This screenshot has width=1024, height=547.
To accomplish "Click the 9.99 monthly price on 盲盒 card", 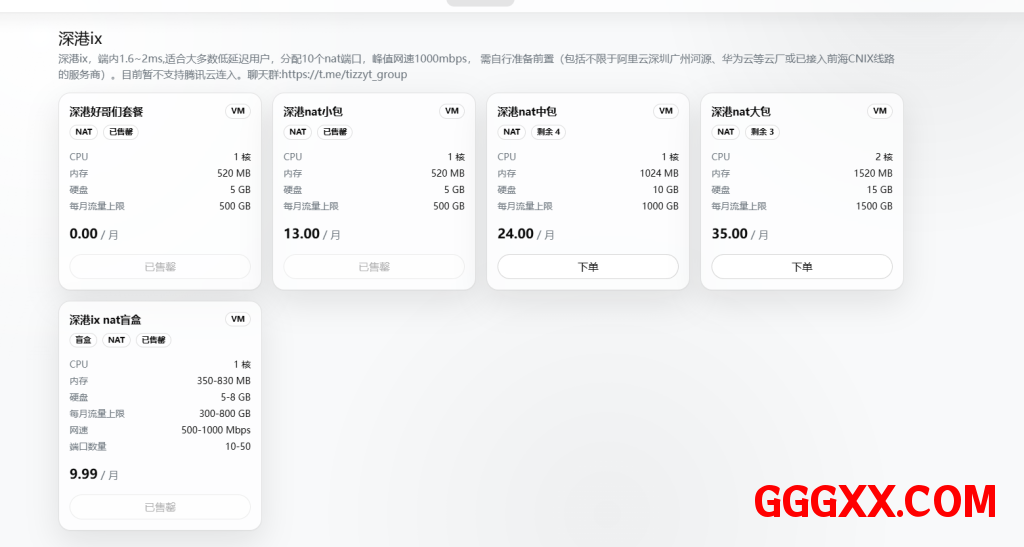I will (84, 474).
